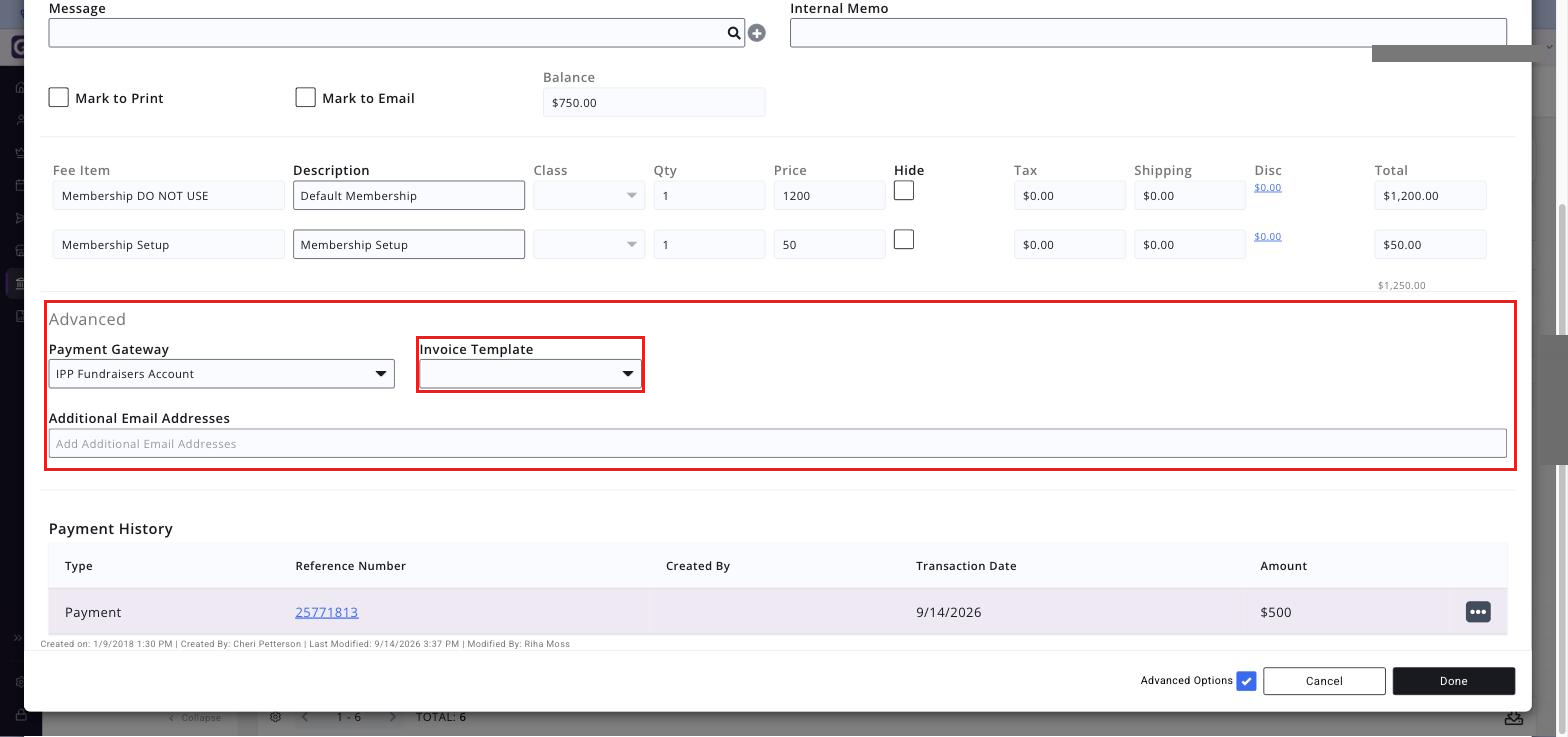Image resolution: width=1568 pixels, height=737 pixels.
Task: Open the Class dropdown for Default Membership row
Action: click(x=589, y=195)
